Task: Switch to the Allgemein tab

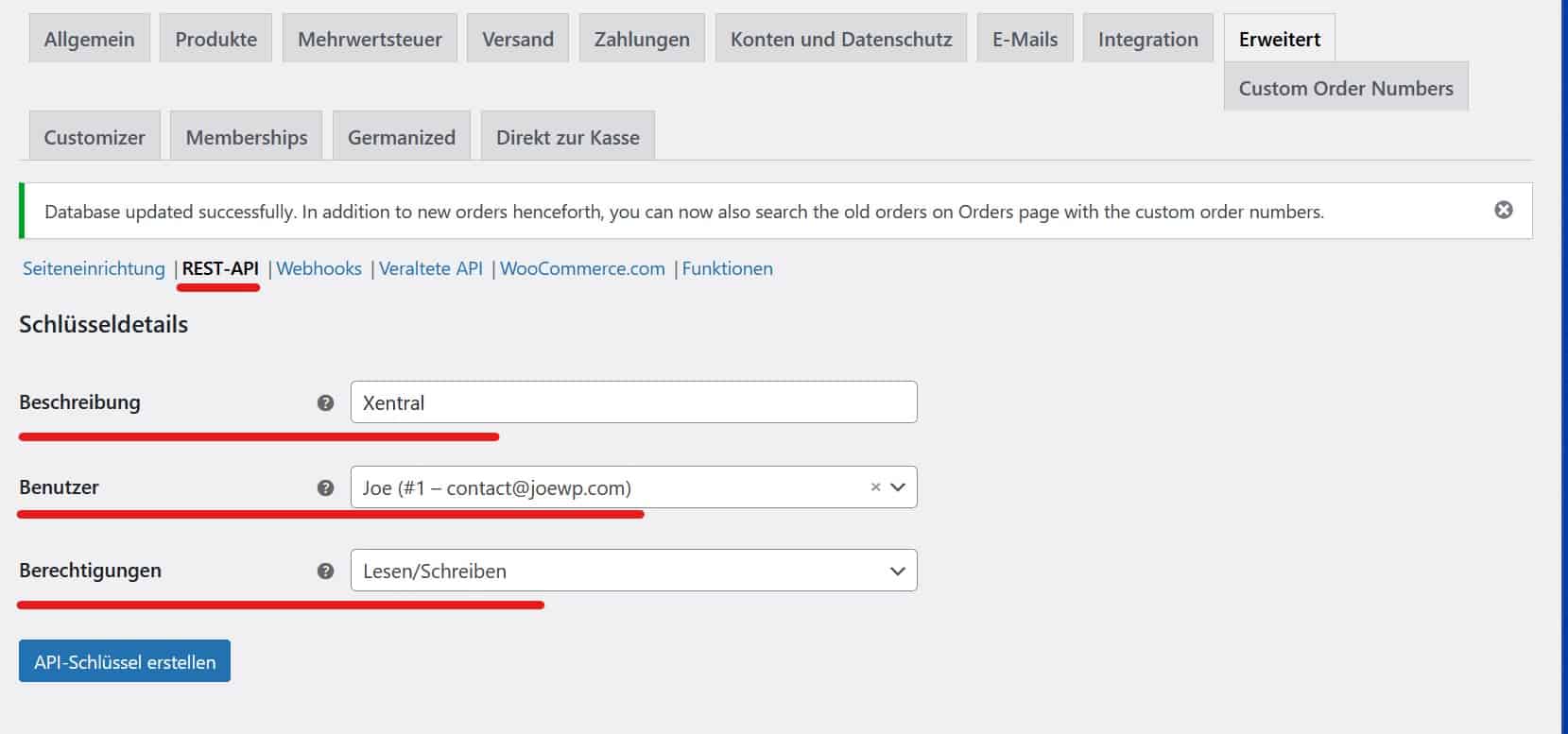Action: [x=89, y=39]
